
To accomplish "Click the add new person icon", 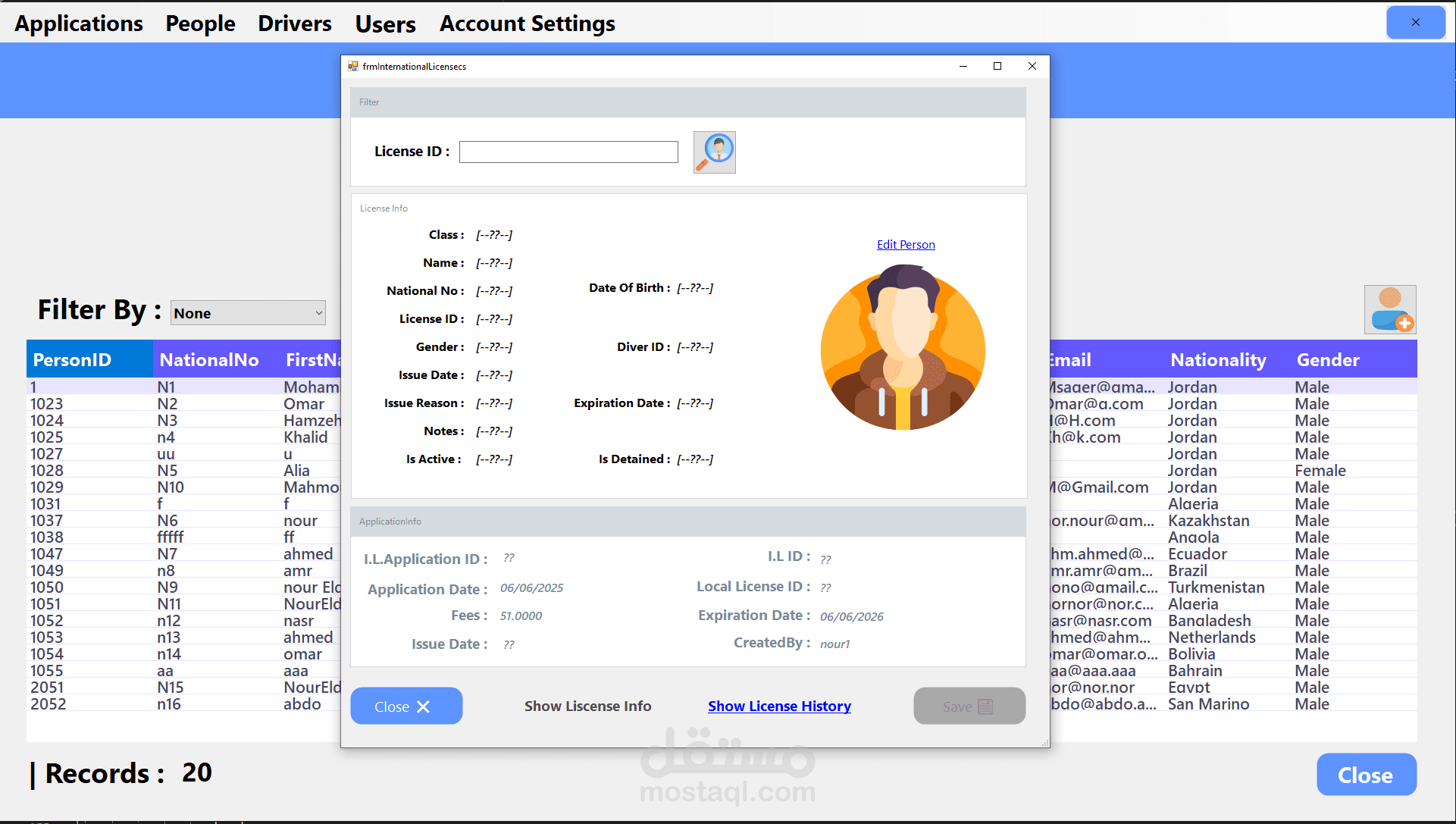I will (x=1389, y=310).
